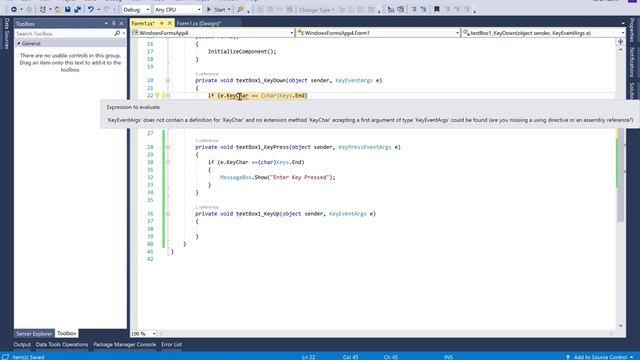Collapse the if block on line 30

click(168, 162)
